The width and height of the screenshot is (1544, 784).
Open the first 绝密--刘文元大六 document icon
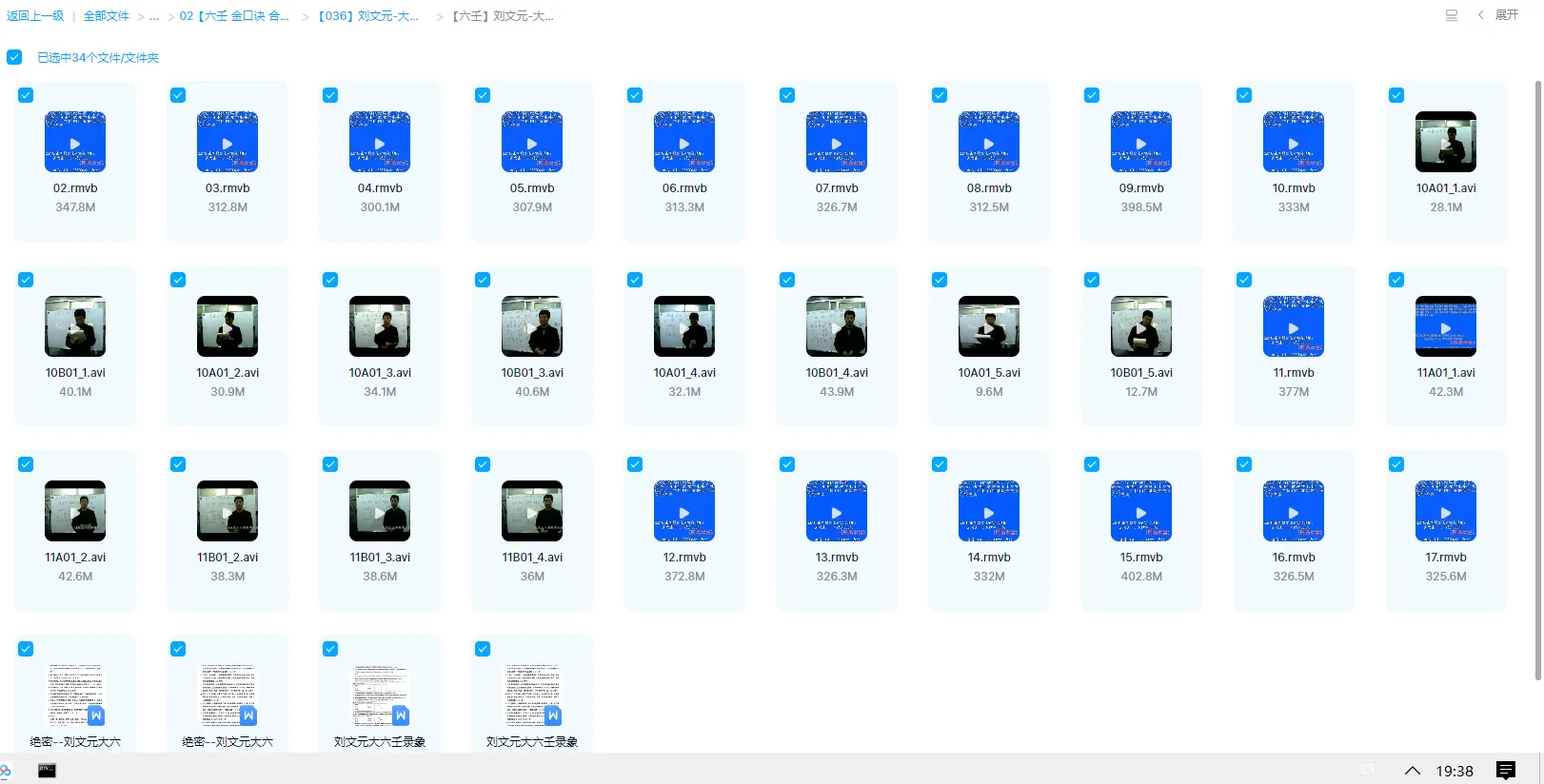coord(75,696)
